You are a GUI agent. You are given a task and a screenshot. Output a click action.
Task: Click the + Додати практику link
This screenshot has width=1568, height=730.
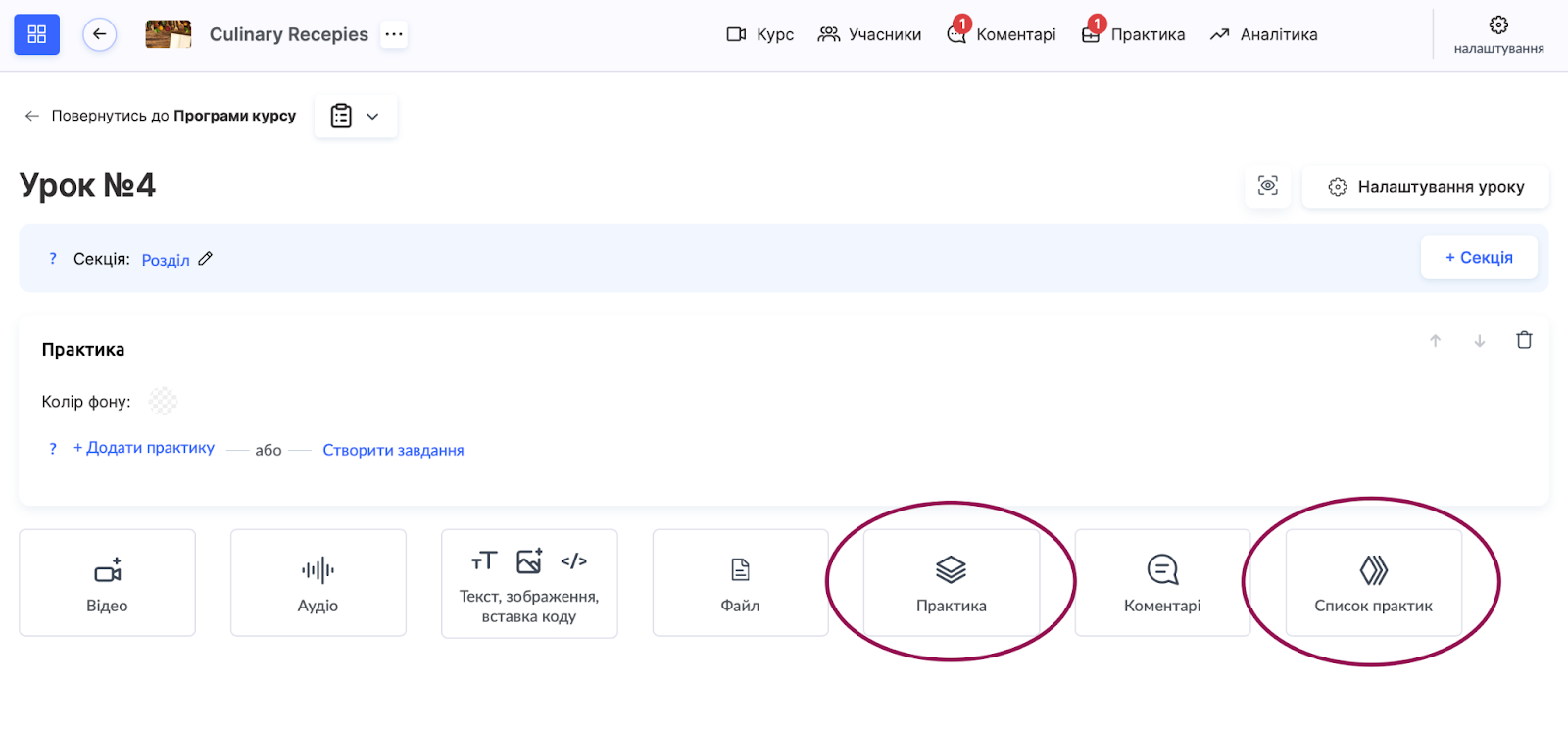(144, 448)
